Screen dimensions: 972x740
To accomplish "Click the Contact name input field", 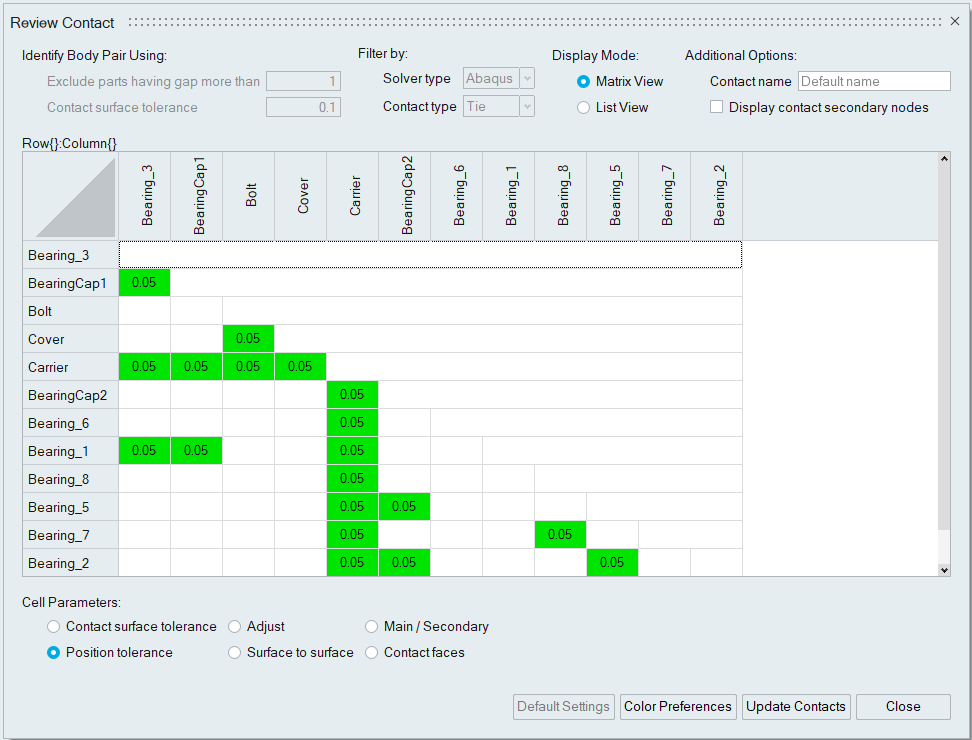I will pos(873,82).
